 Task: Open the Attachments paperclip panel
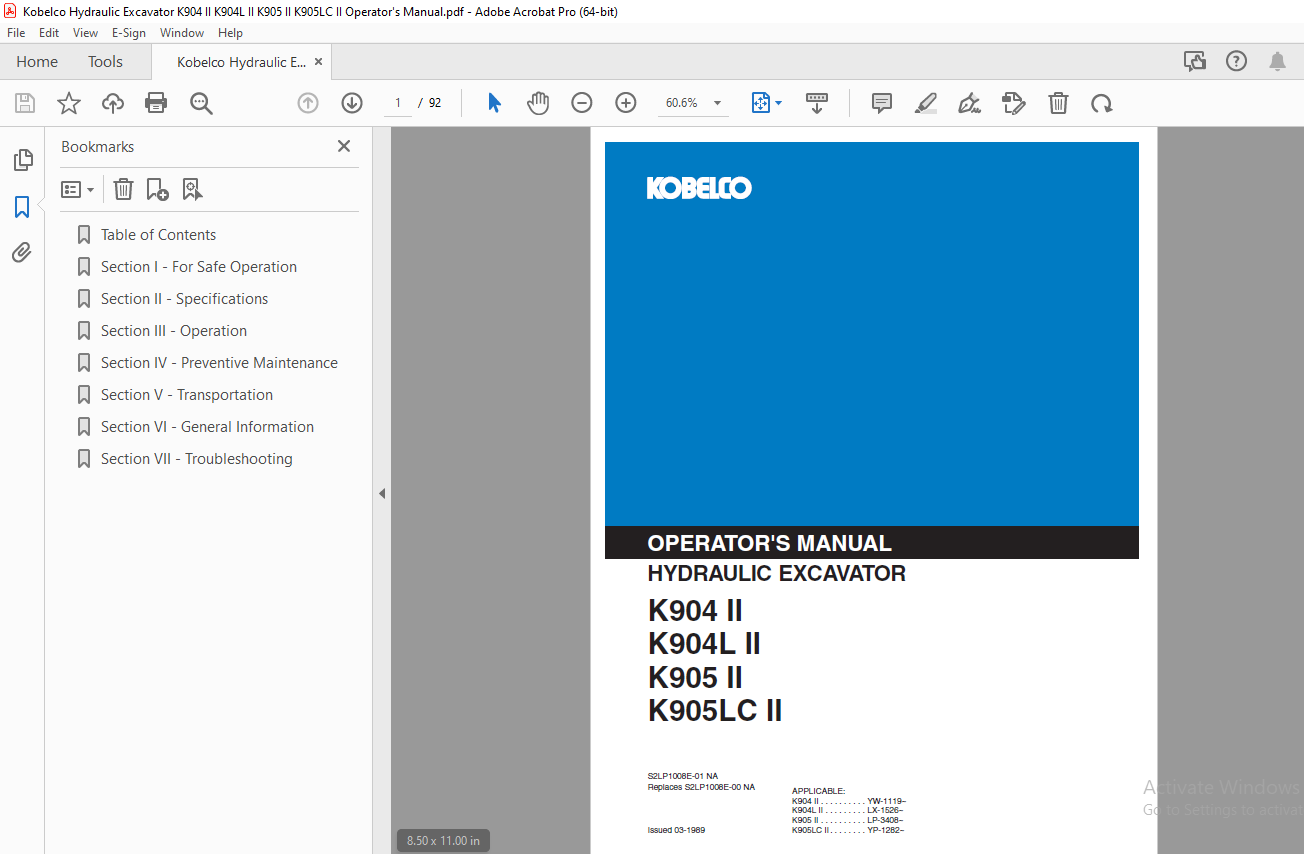(x=22, y=252)
